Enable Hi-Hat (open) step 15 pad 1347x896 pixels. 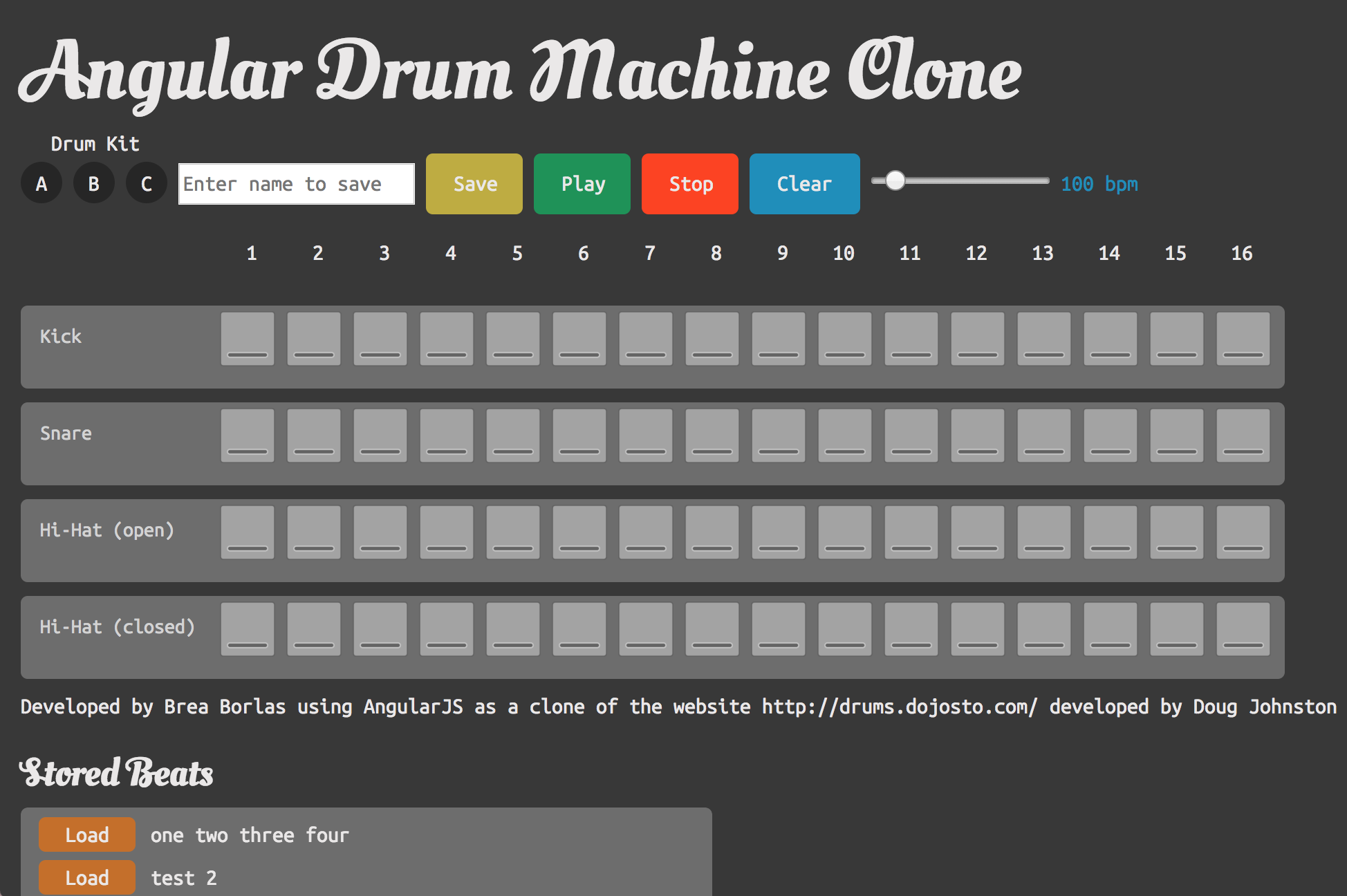click(x=1177, y=532)
